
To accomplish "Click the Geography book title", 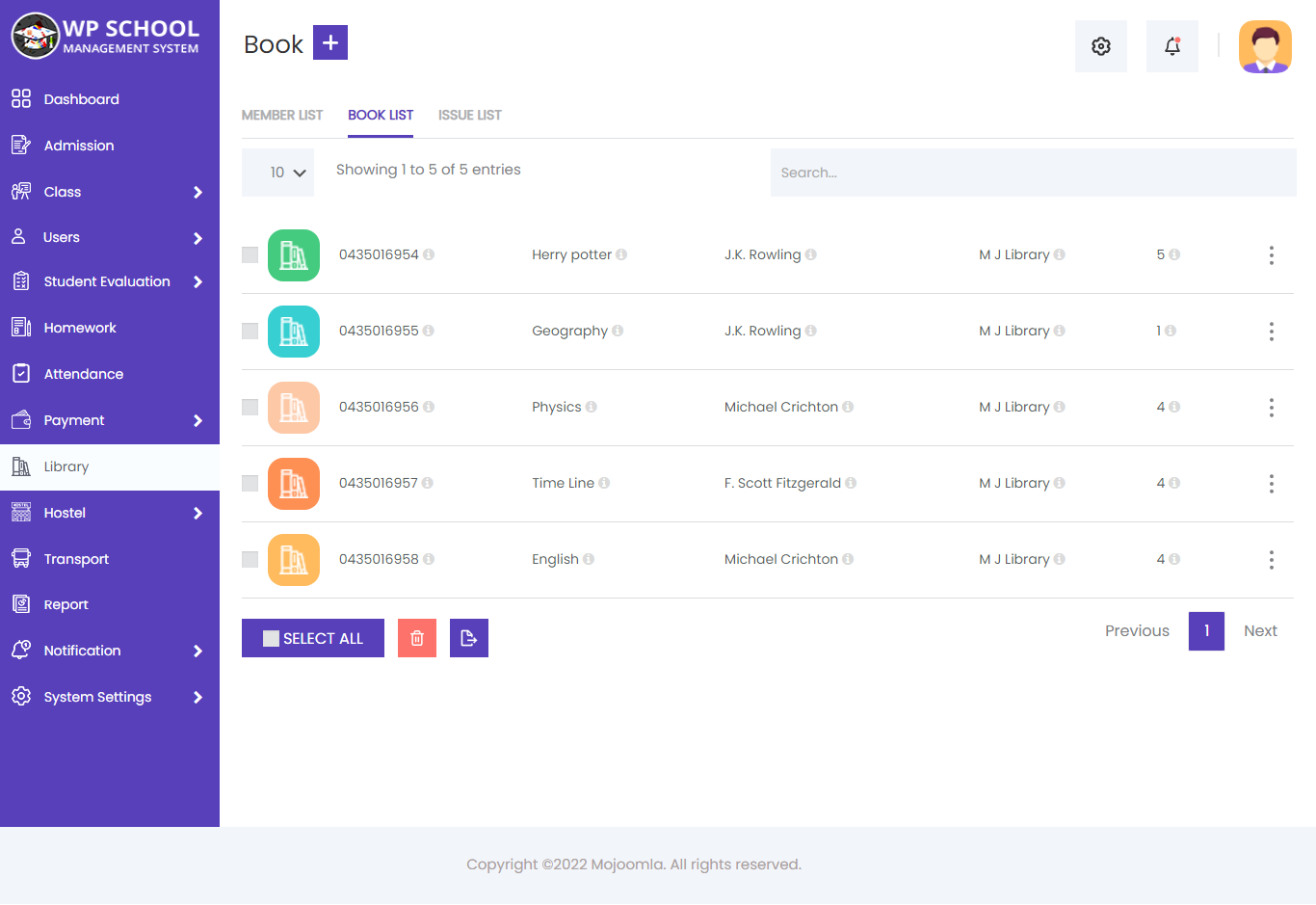I will pos(569,331).
